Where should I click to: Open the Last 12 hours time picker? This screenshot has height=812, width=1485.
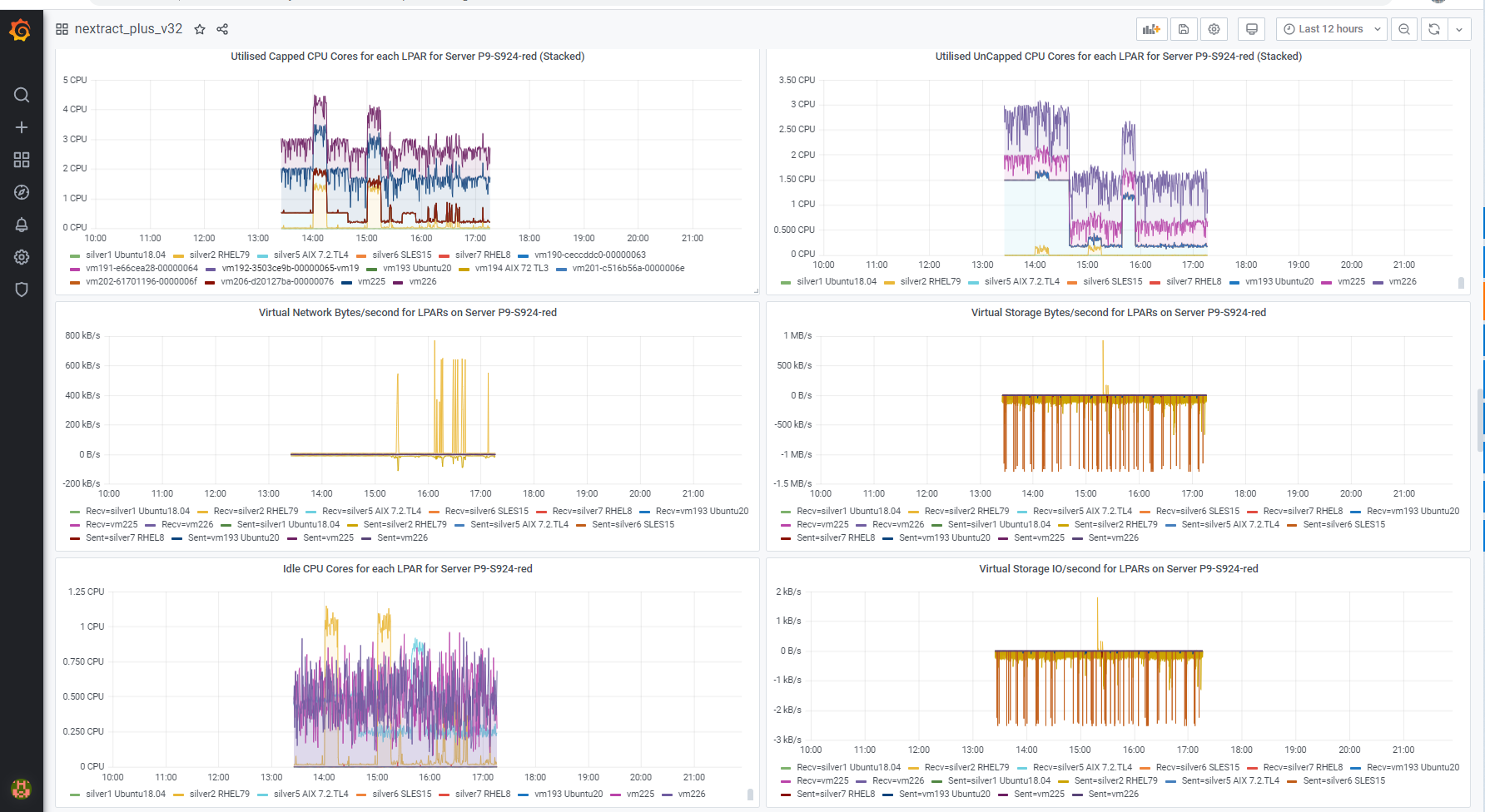click(1331, 29)
